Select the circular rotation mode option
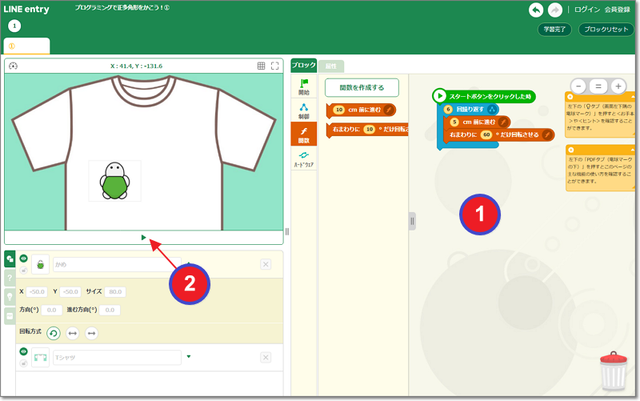This screenshot has width=640, height=401. [54, 333]
